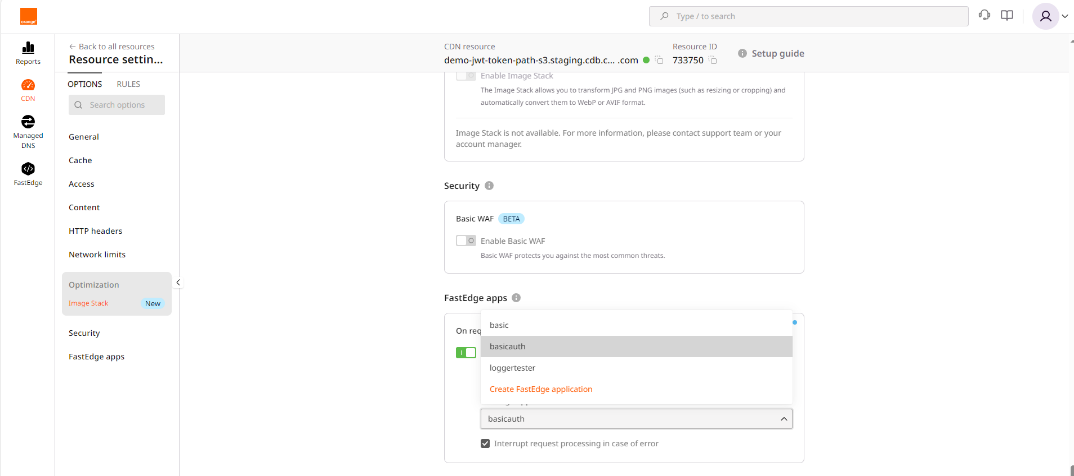The width and height of the screenshot is (1074, 476).
Task: Go back to all resources
Action: point(111,47)
